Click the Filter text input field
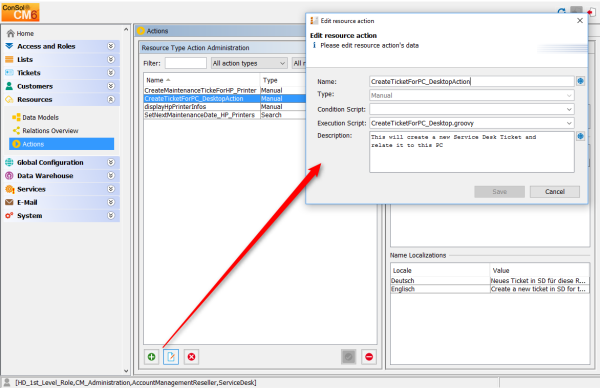The height and width of the screenshot is (388, 600). [186, 63]
